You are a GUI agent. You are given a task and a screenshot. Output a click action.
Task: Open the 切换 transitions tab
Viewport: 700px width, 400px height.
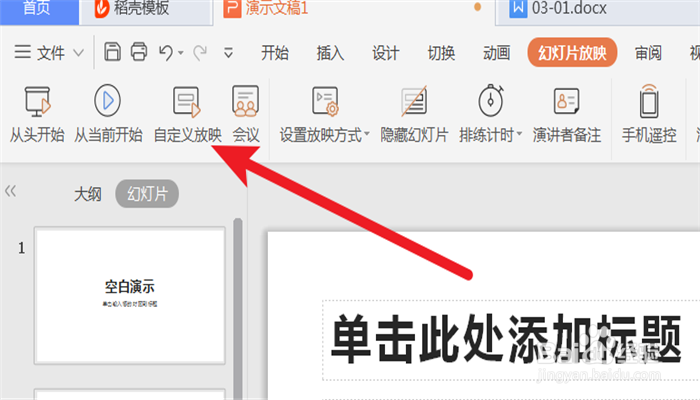pyautogui.click(x=441, y=53)
